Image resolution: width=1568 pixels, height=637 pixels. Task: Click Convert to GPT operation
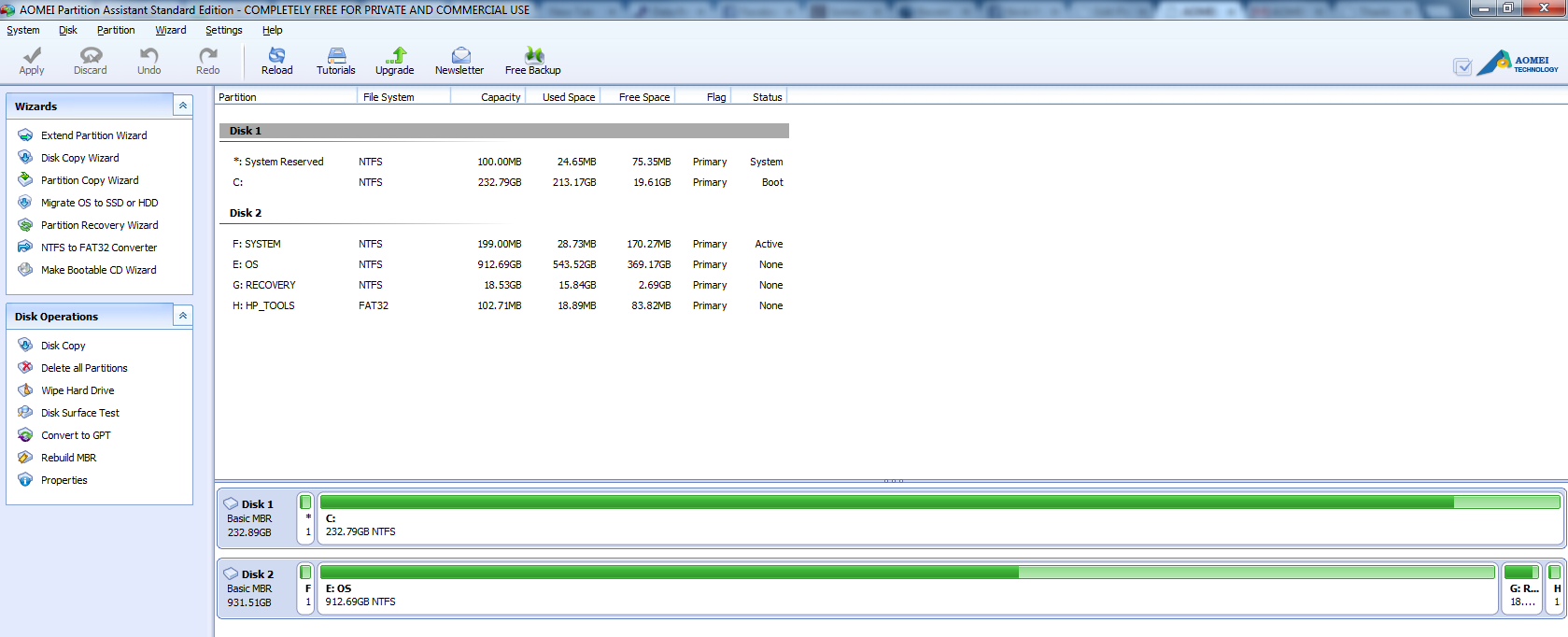[x=76, y=435]
